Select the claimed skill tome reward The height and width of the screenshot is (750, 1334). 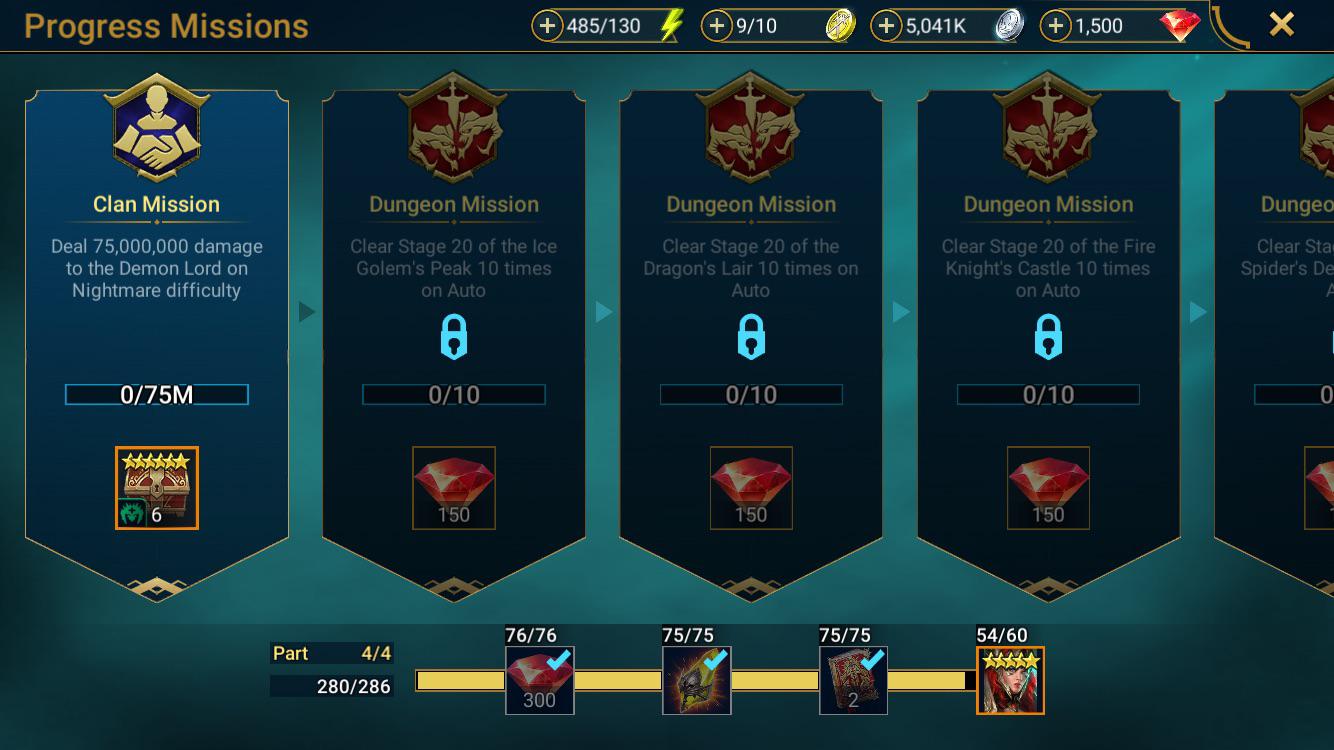pyautogui.click(x=853, y=681)
